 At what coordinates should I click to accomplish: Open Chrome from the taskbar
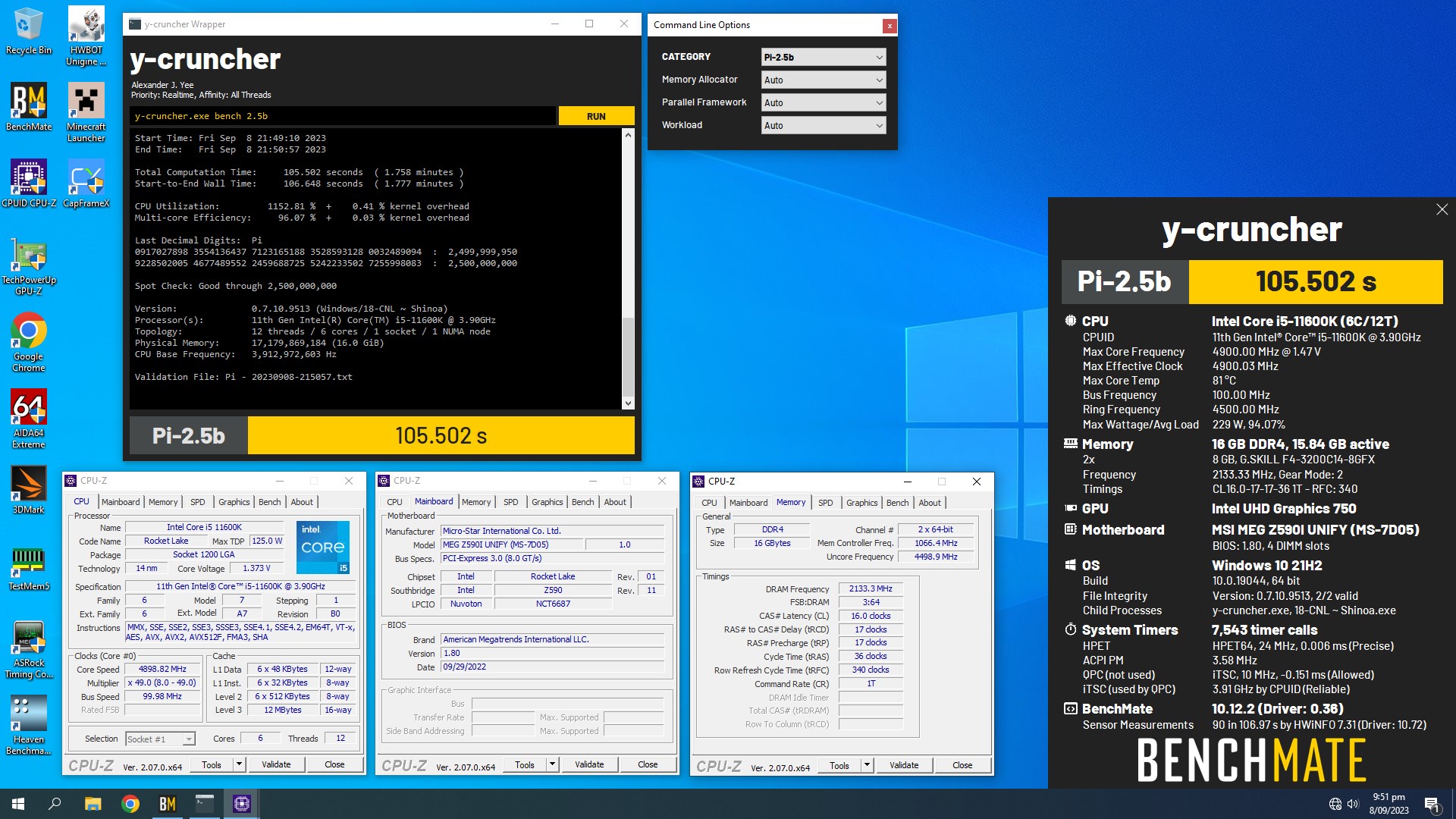pyautogui.click(x=130, y=804)
